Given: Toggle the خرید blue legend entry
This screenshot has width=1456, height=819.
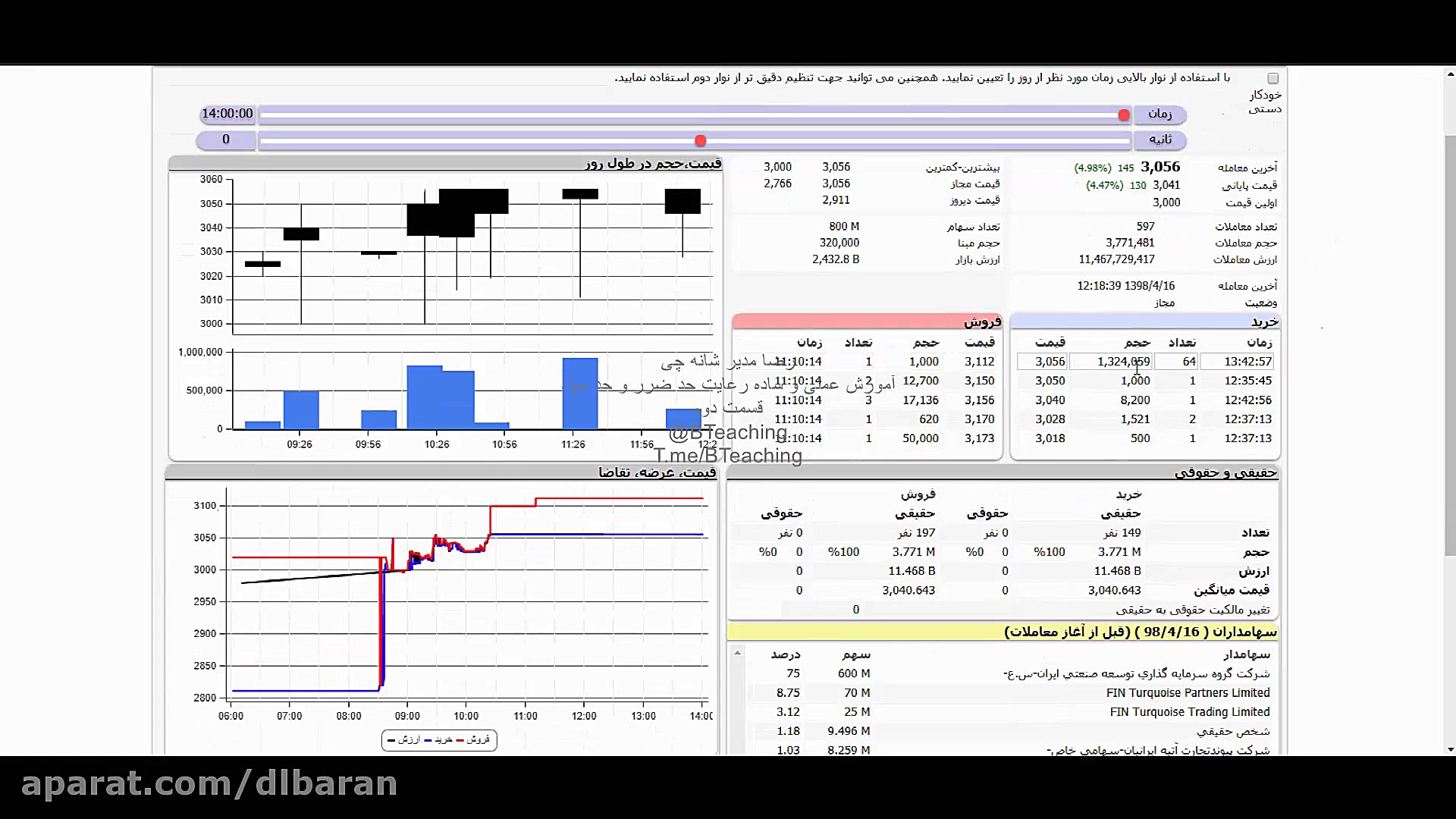Looking at the screenshot, I should pyautogui.click(x=438, y=739).
